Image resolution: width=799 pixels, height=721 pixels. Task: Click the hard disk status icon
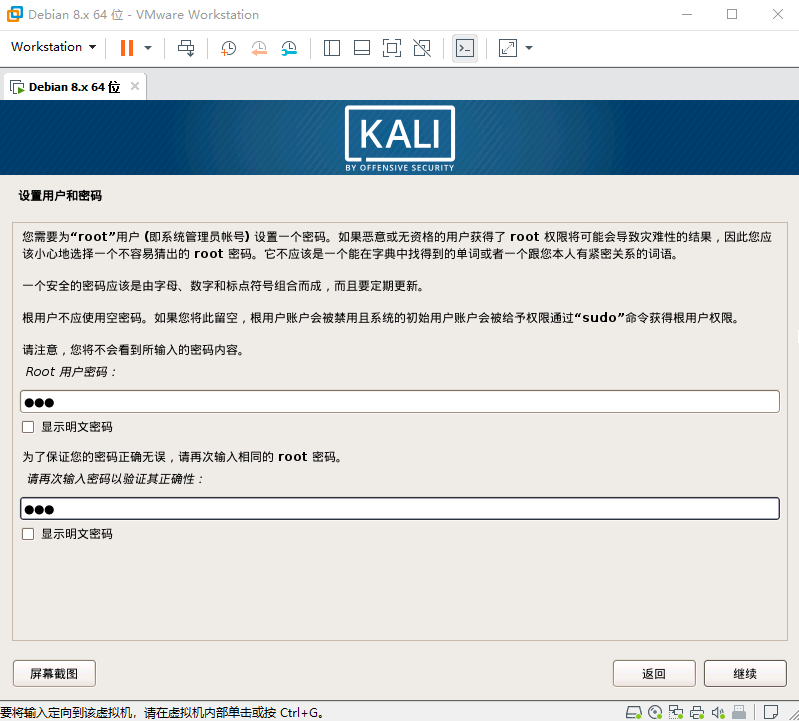pos(633,712)
